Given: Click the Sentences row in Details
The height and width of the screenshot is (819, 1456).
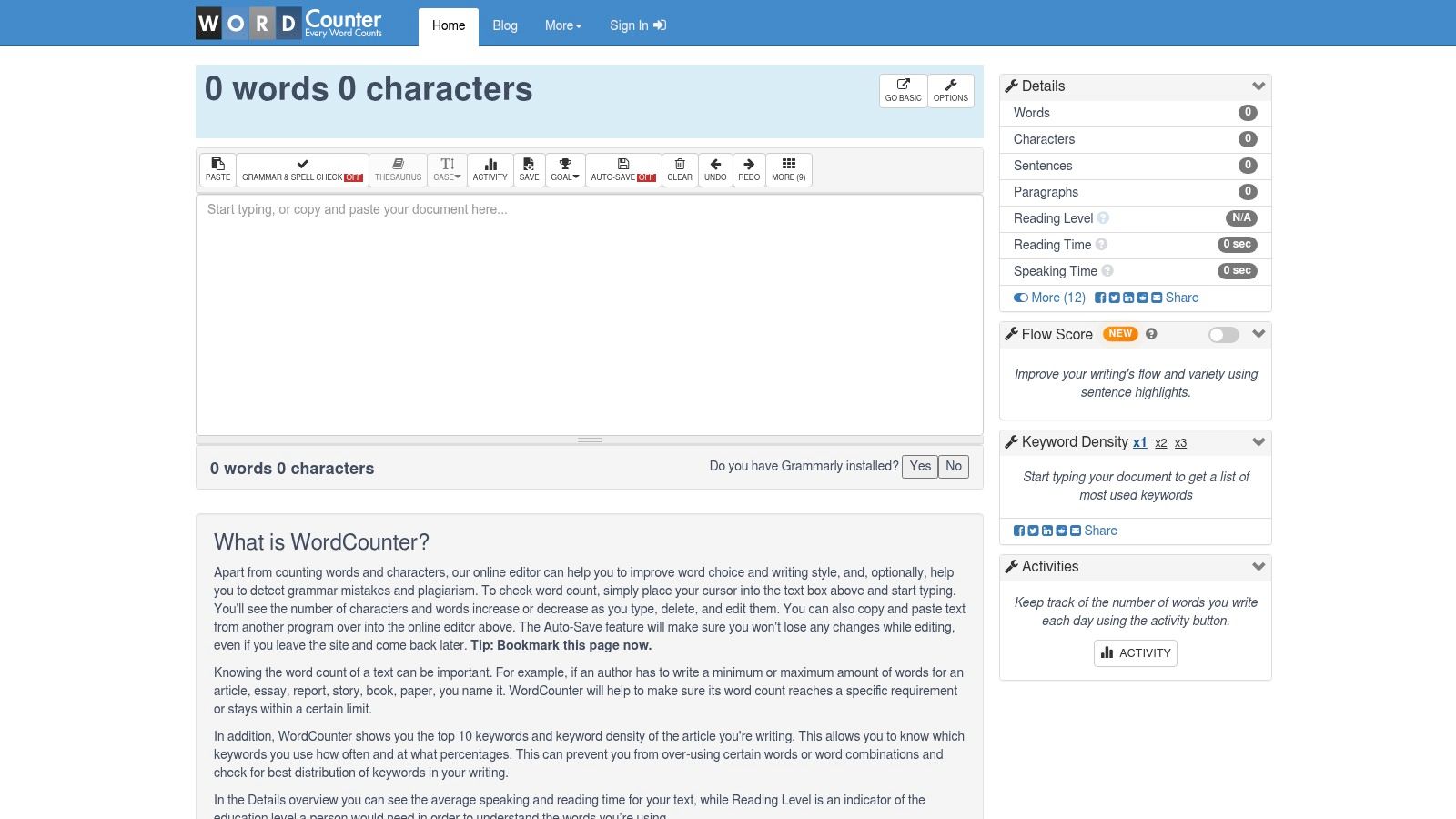Looking at the screenshot, I should (x=1135, y=166).
